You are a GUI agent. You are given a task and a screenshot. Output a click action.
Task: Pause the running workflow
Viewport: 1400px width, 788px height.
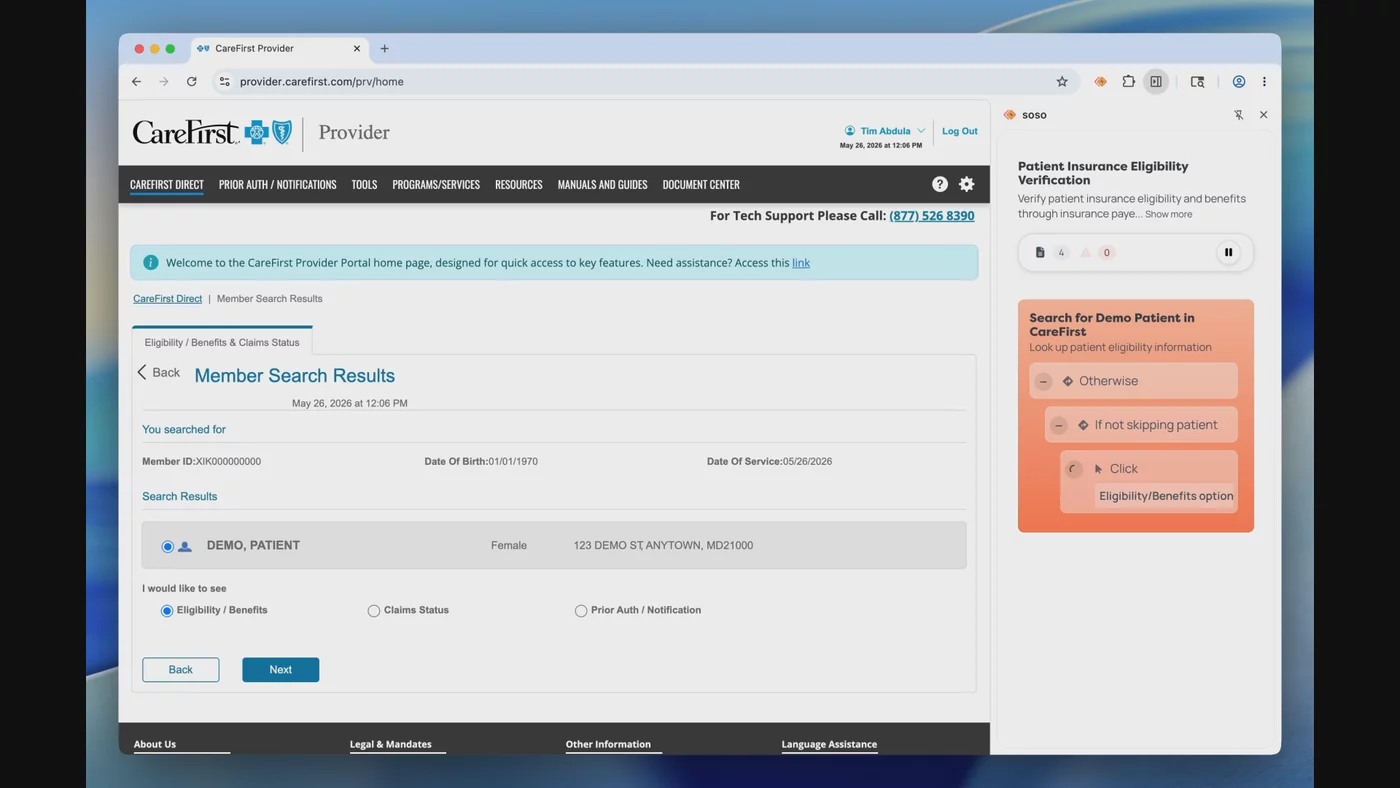click(1229, 252)
